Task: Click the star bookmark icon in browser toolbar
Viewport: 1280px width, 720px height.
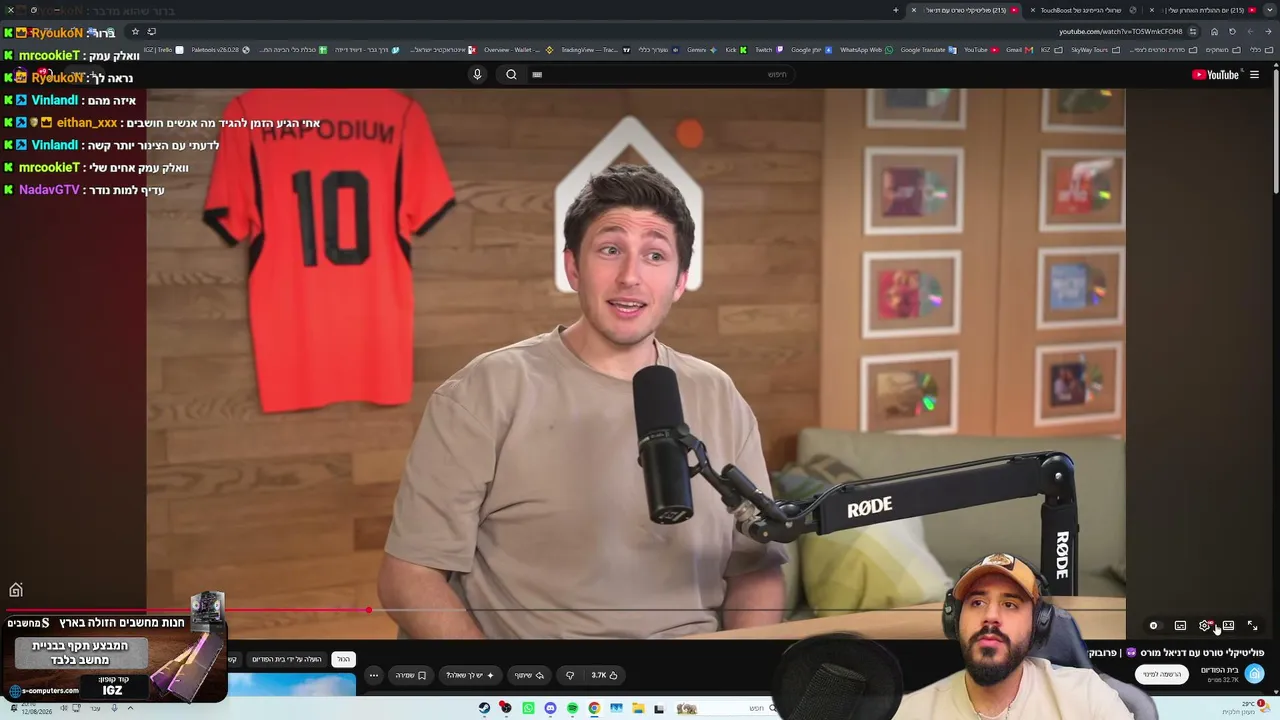Action: tap(135, 31)
